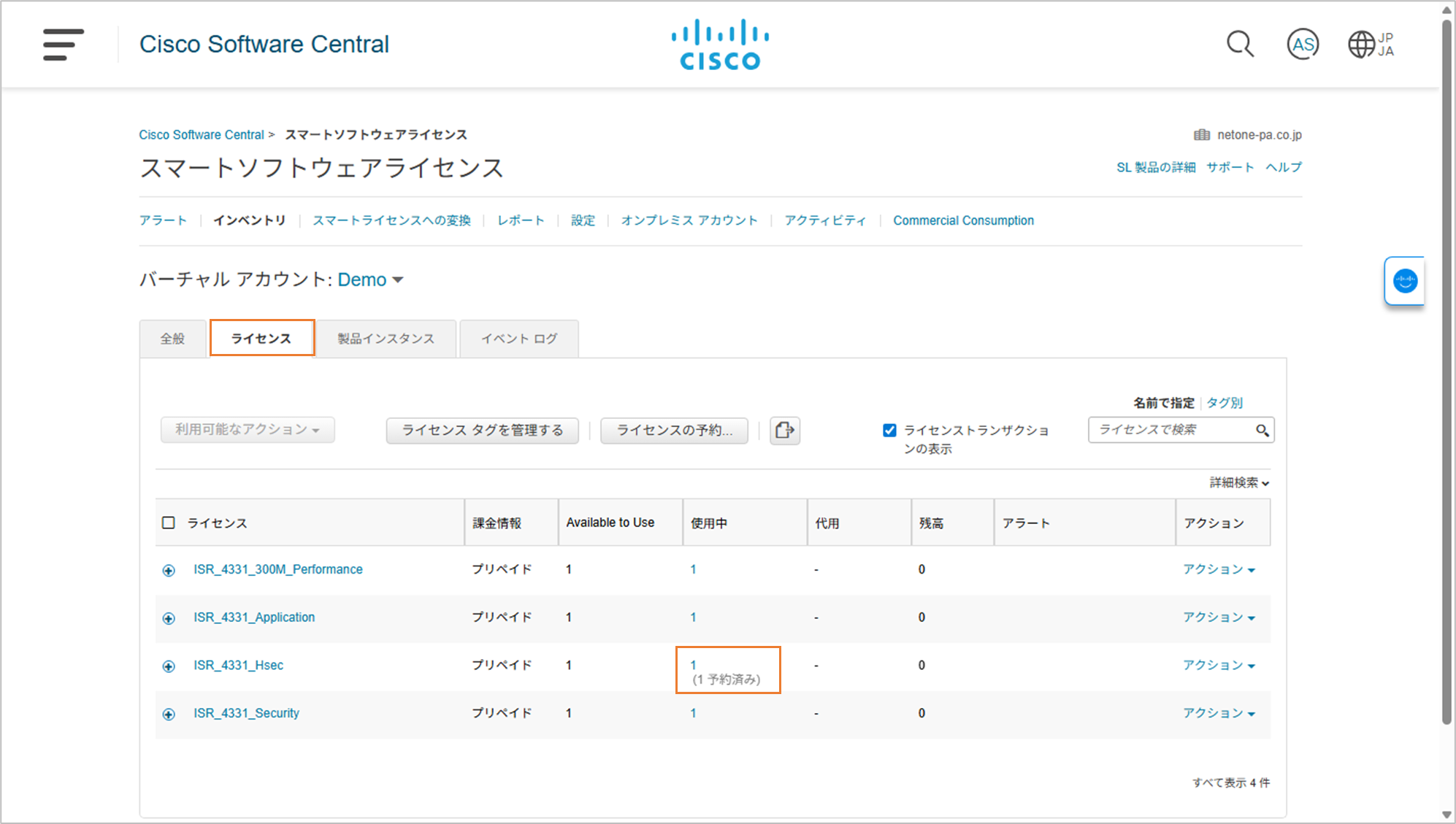Click ライセンスの予約... button
The width and height of the screenshot is (1456, 824).
pos(674,430)
